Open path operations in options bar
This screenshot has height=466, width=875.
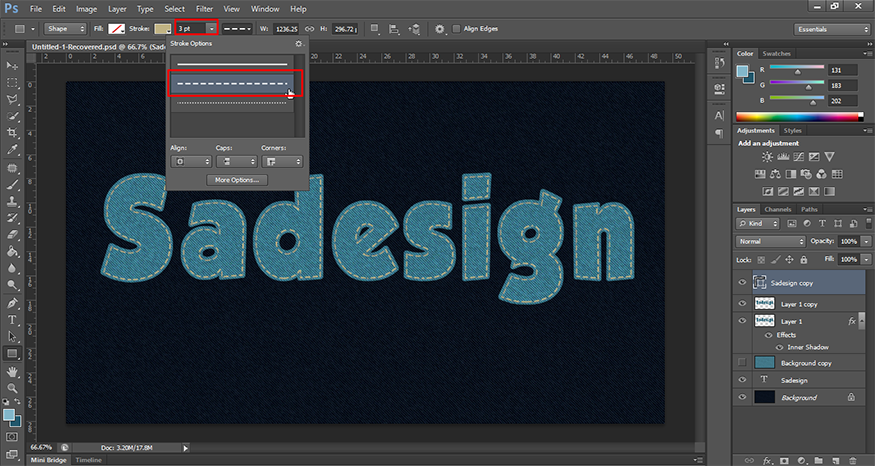pos(374,28)
